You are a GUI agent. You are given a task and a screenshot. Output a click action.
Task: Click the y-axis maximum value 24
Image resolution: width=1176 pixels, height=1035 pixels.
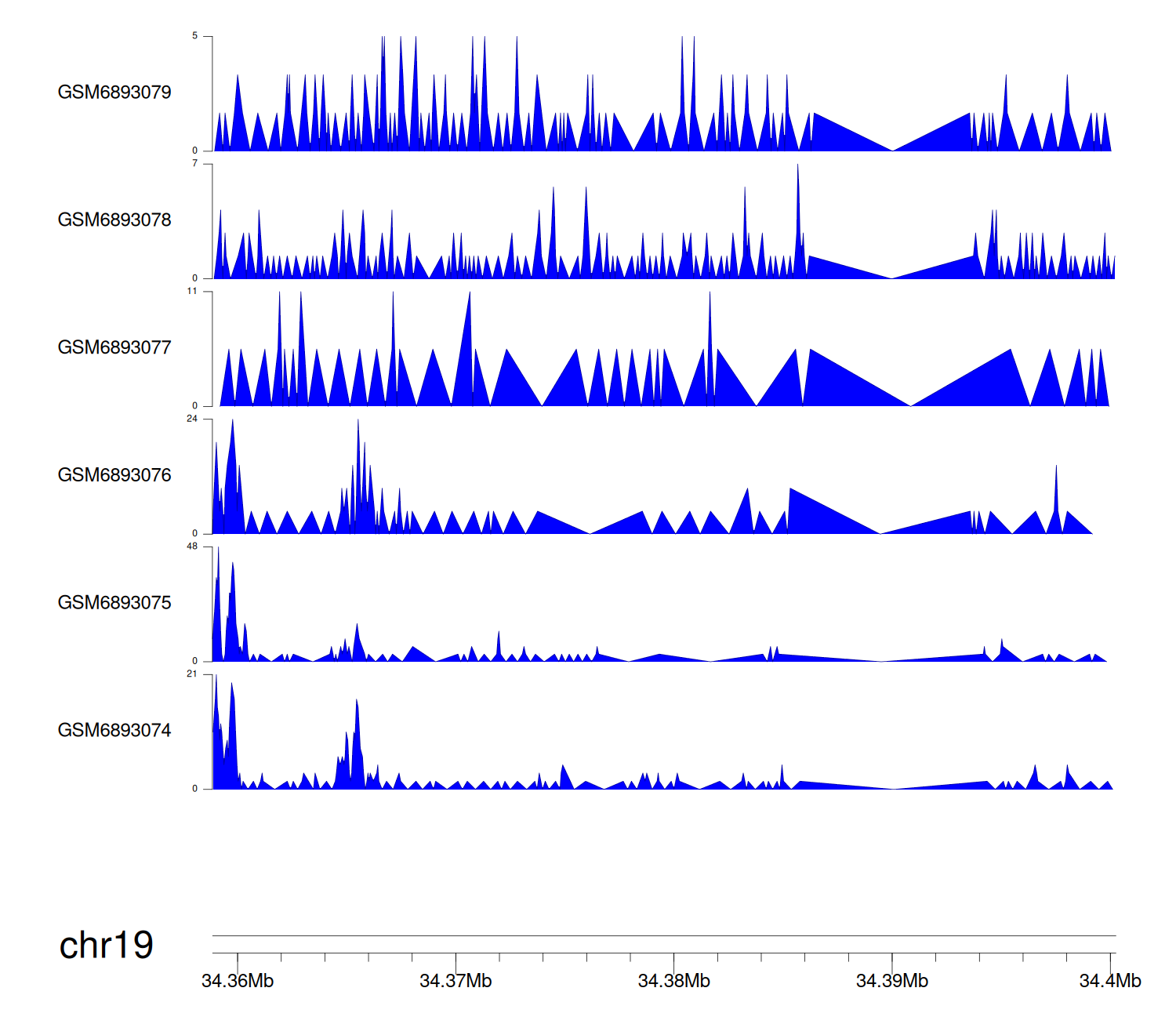[192, 419]
